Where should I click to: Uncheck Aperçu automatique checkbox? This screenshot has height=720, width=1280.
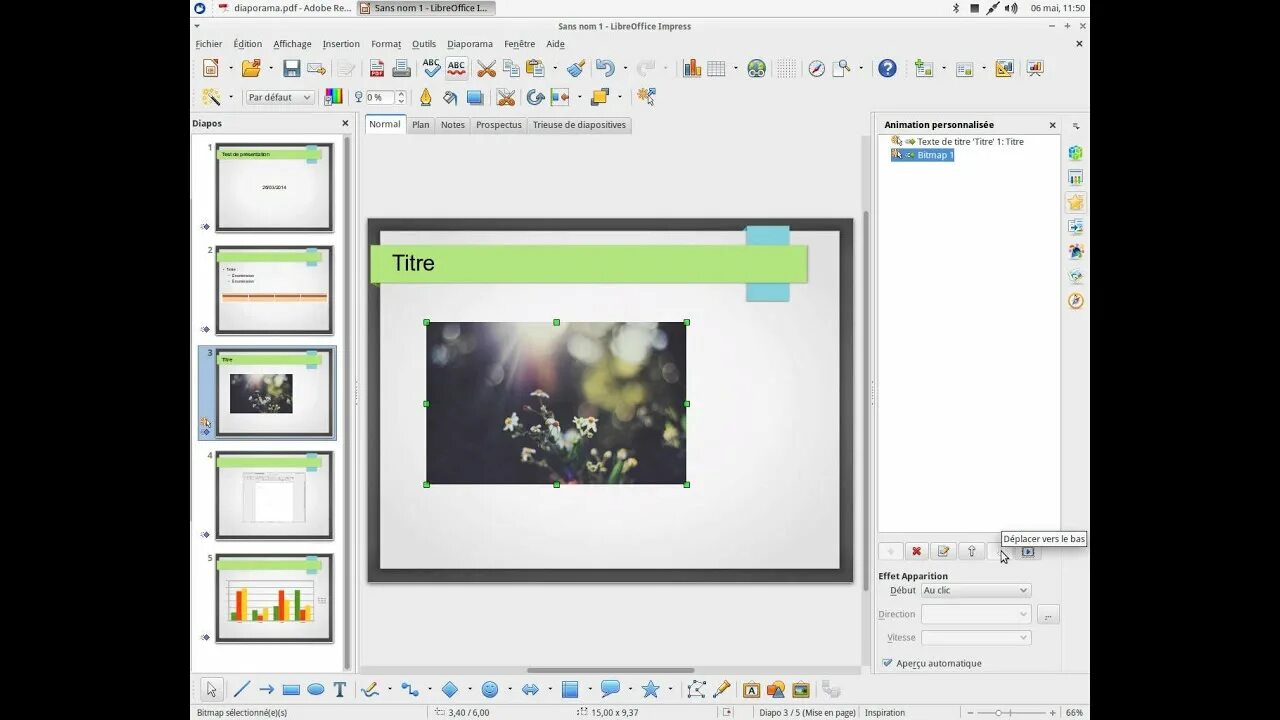(x=887, y=663)
